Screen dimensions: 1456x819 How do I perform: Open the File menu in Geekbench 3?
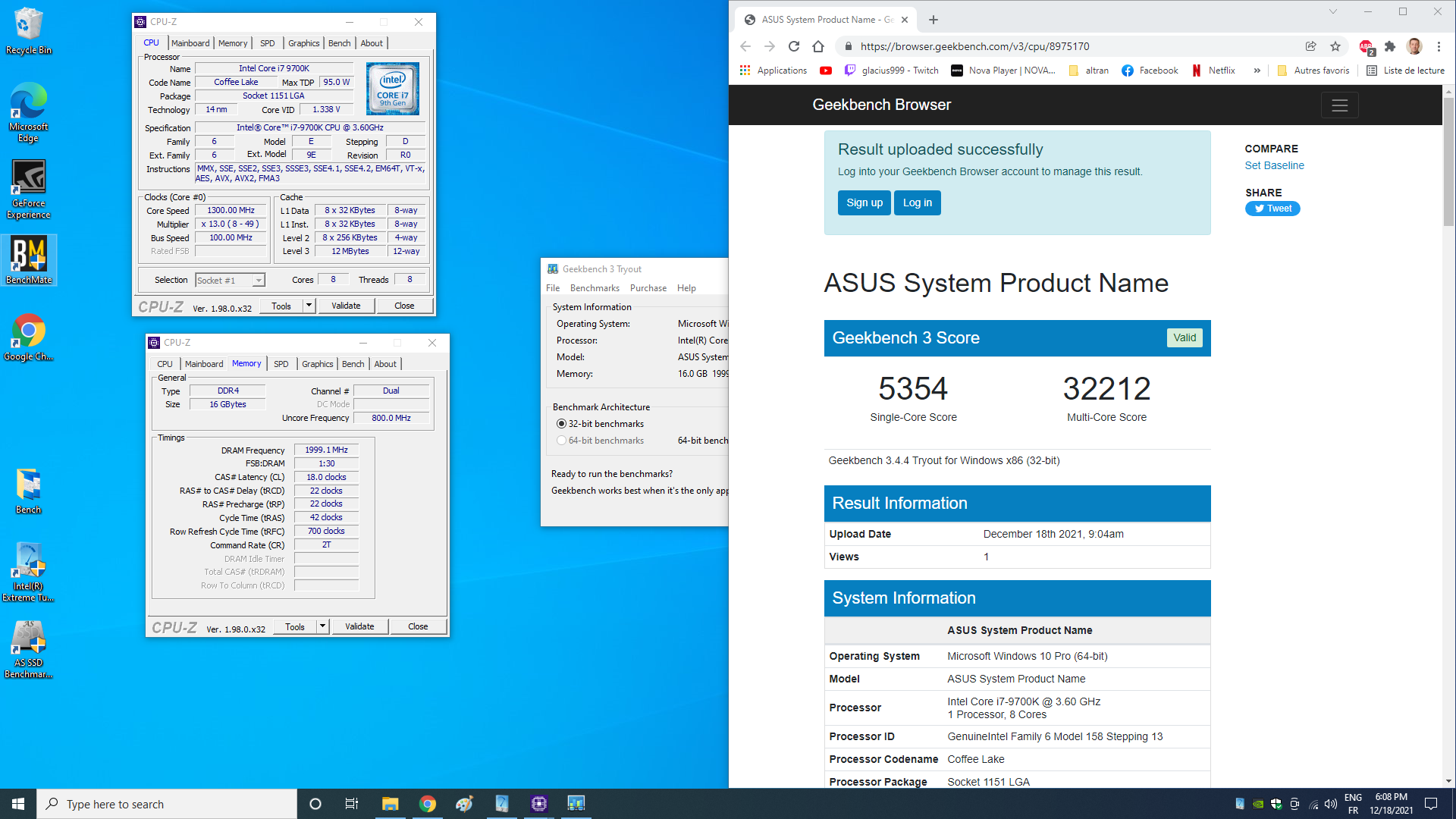[x=553, y=288]
